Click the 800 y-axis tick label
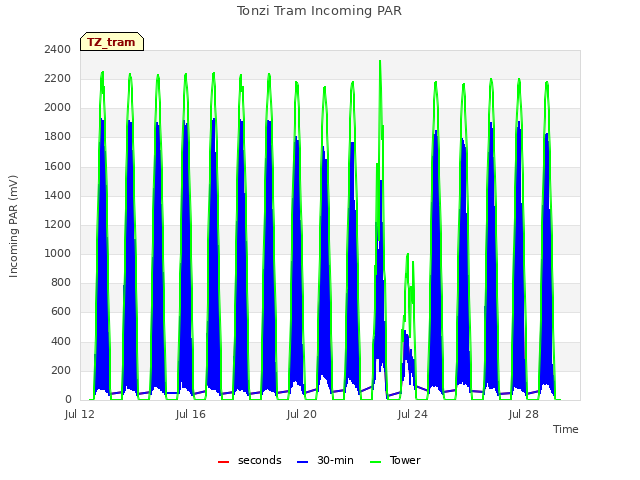640x480 pixels. 61,282
